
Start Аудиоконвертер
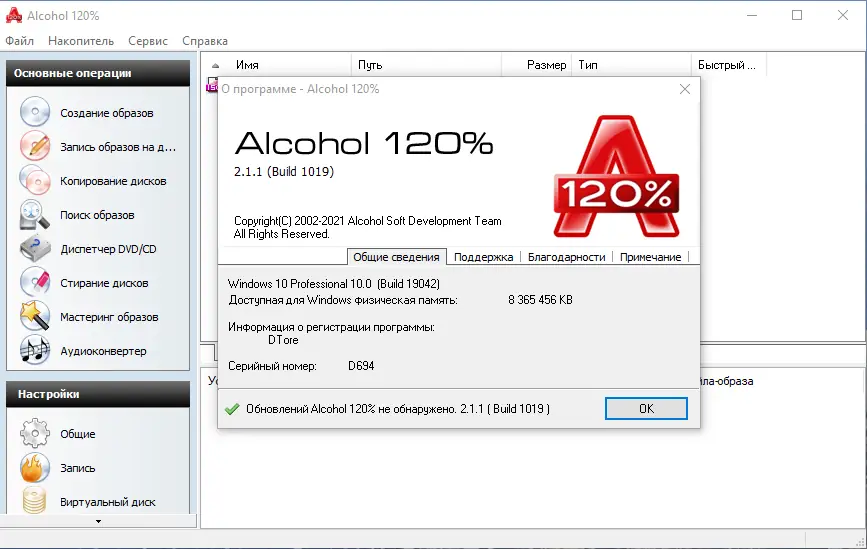(103, 351)
